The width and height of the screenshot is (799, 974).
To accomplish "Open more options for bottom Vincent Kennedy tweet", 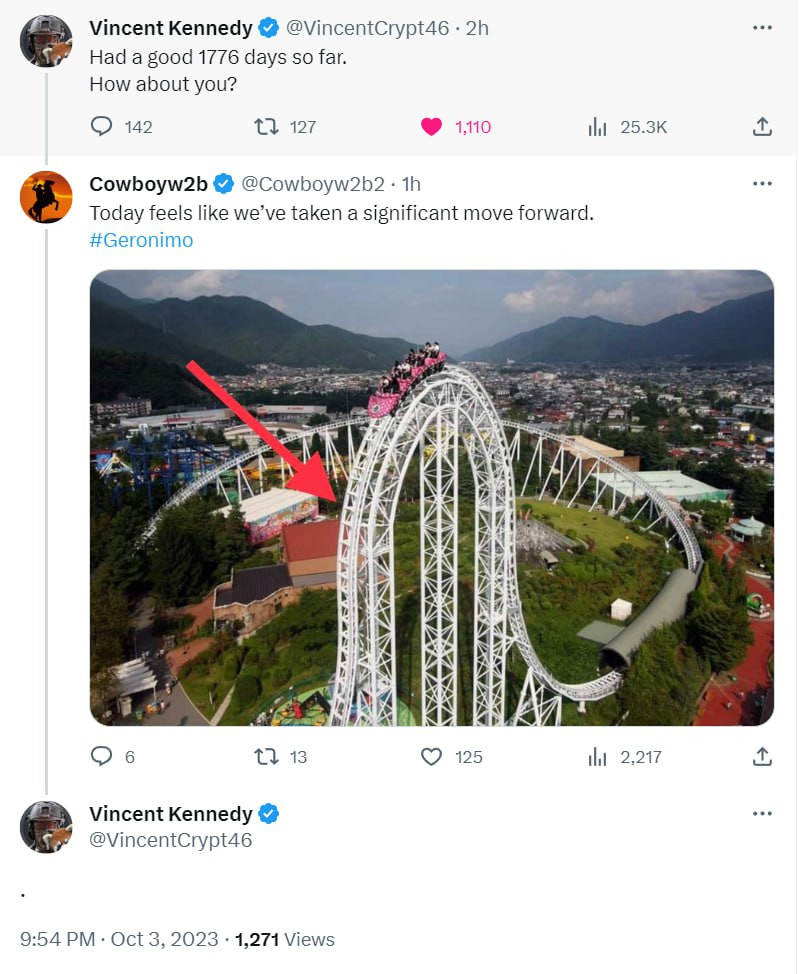I will tap(762, 814).
